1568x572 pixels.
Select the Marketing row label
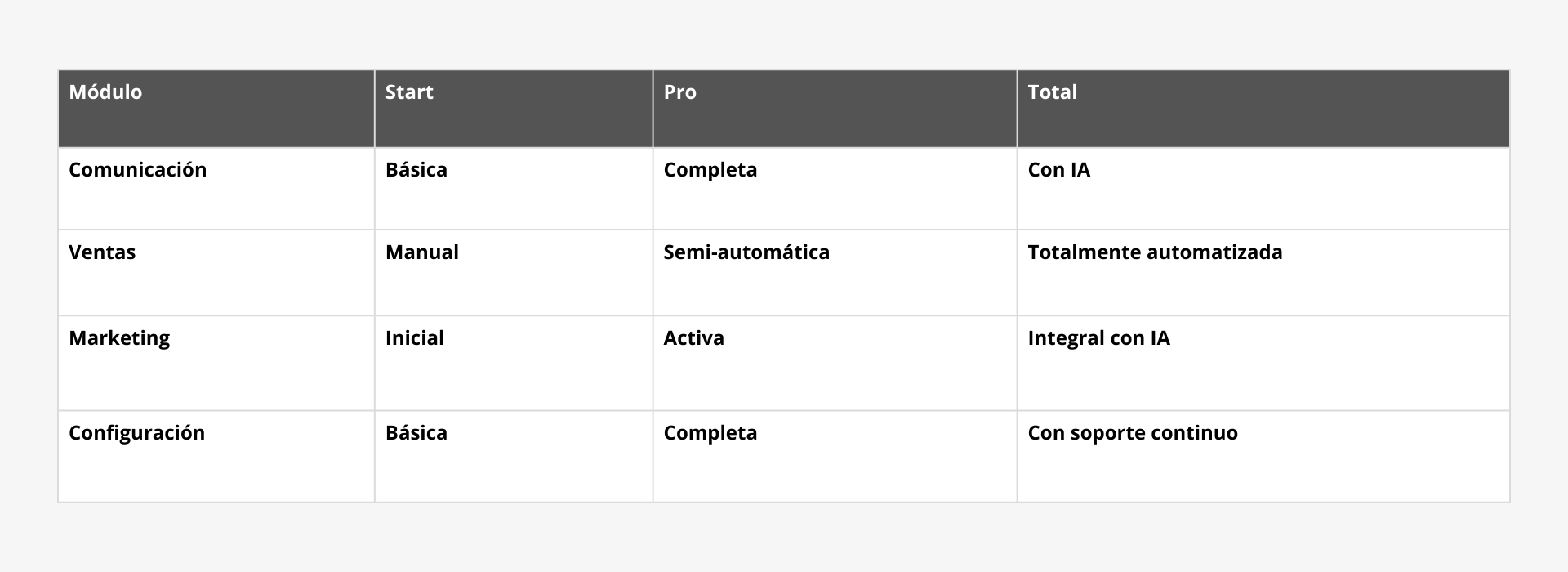(119, 338)
